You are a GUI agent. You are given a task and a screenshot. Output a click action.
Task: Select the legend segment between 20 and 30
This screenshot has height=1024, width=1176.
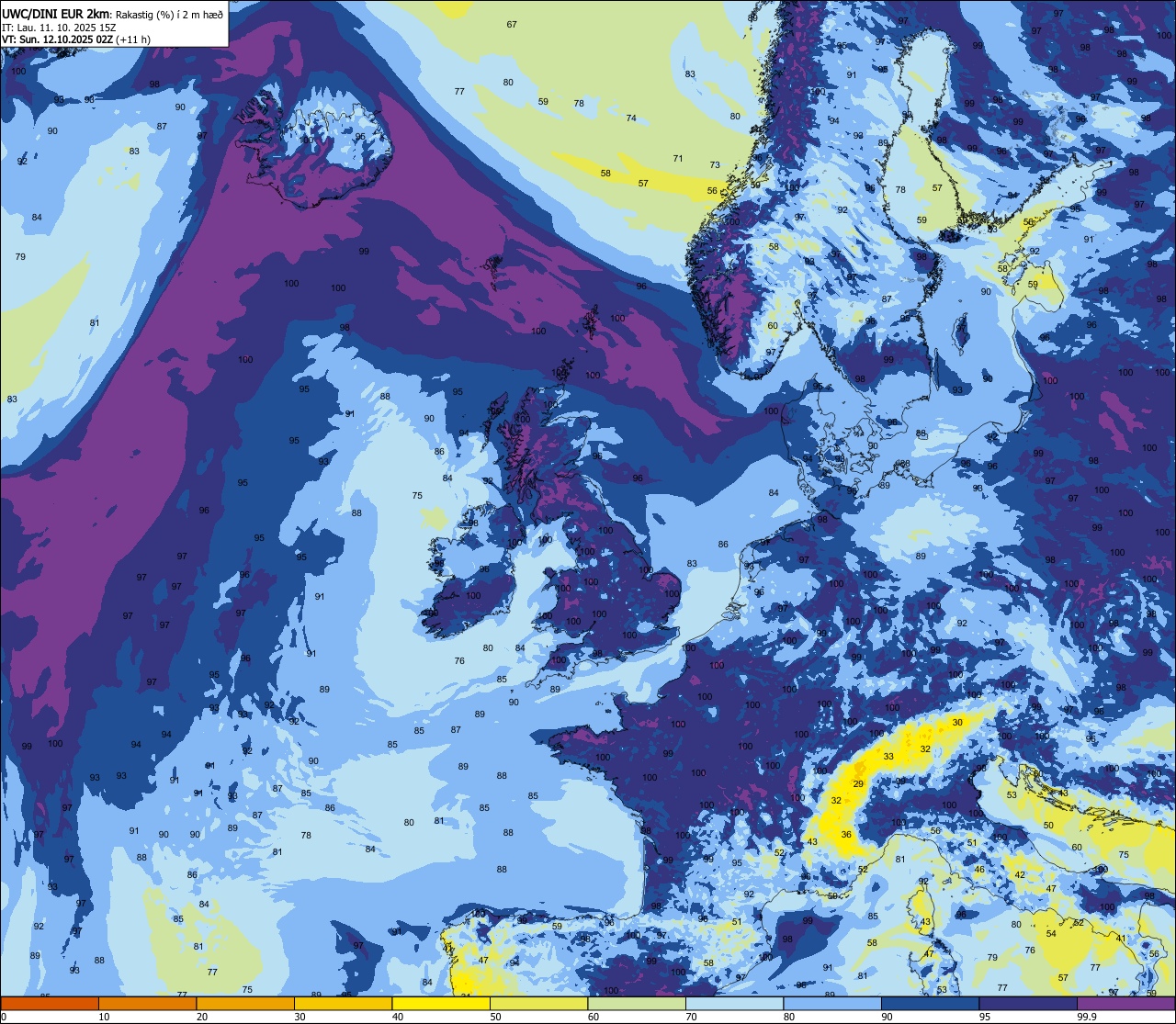tap(245, 1003)
